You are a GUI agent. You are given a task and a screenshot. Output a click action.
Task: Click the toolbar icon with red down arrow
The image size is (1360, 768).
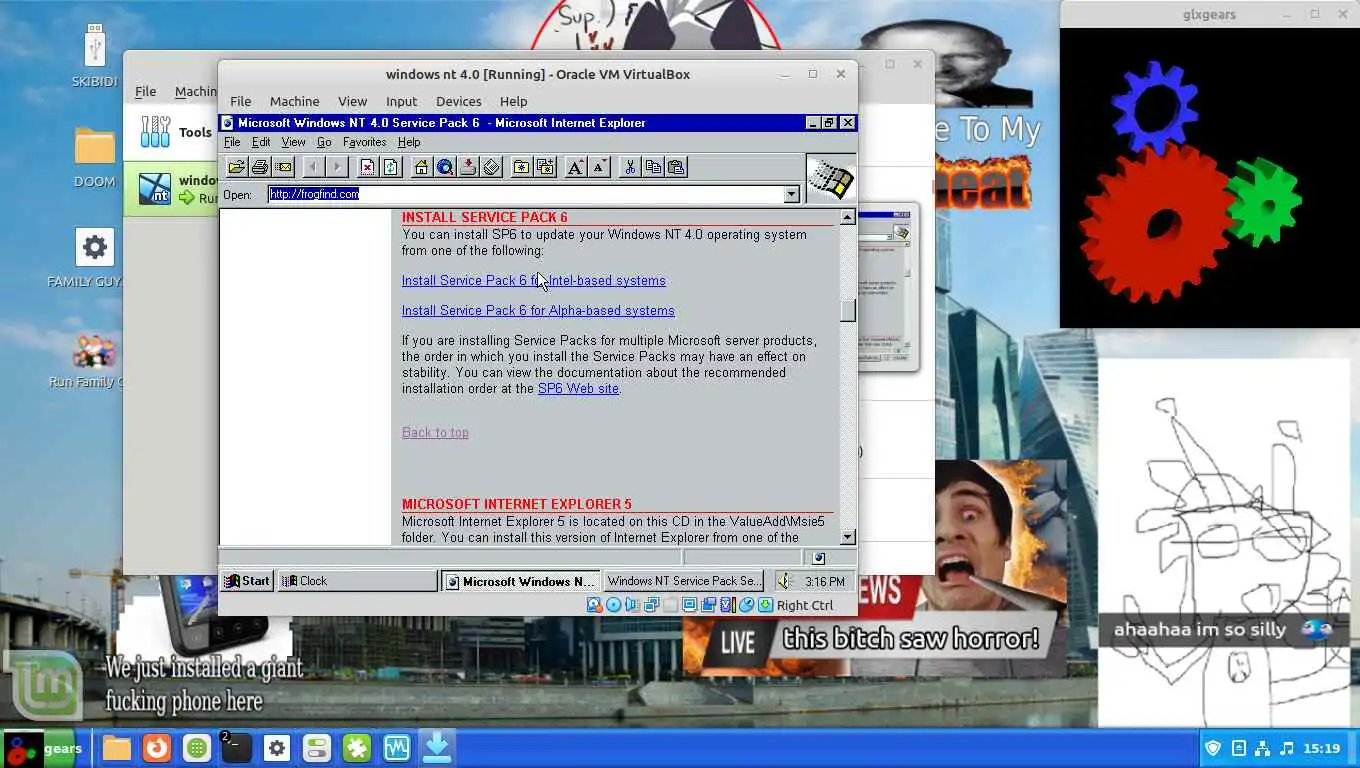pyautogui.click(x=468, y=167)
